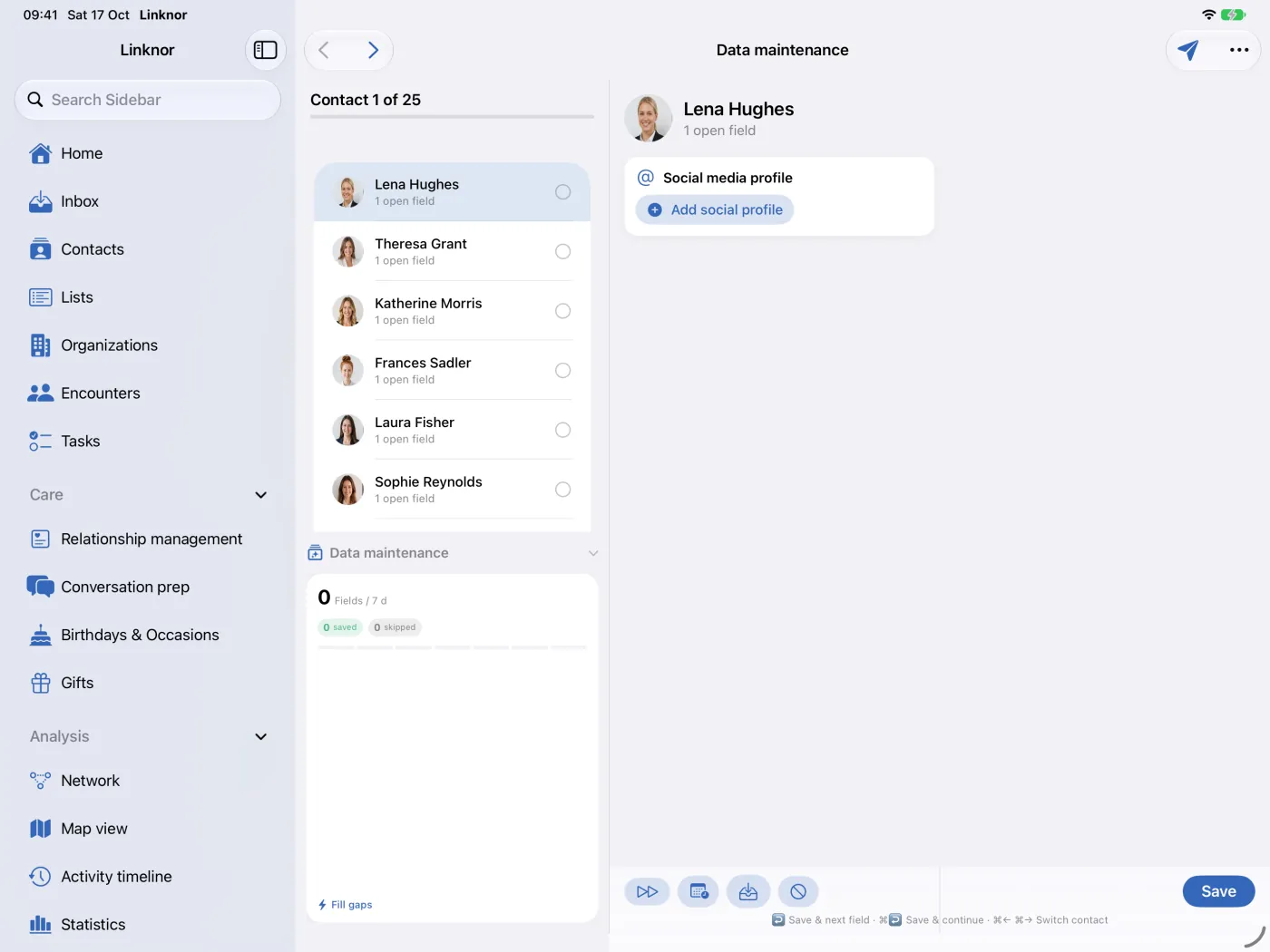
Task: Go to the next contact arrow
Action: coord(373,50)
